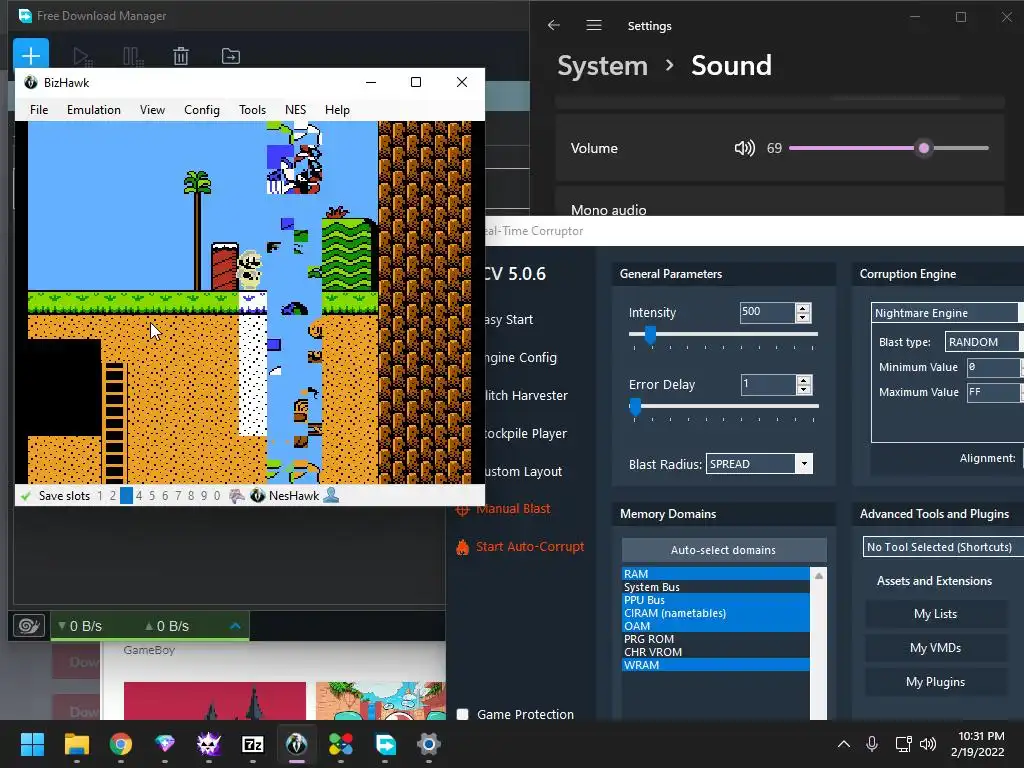Select RAM in Memory Domains list
1024x768 pixels.
[x=715, y=573]
